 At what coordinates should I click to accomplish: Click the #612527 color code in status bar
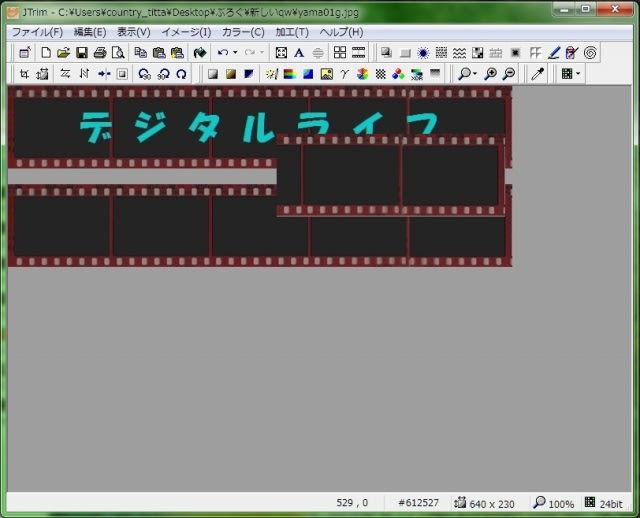tap(418, 503)
